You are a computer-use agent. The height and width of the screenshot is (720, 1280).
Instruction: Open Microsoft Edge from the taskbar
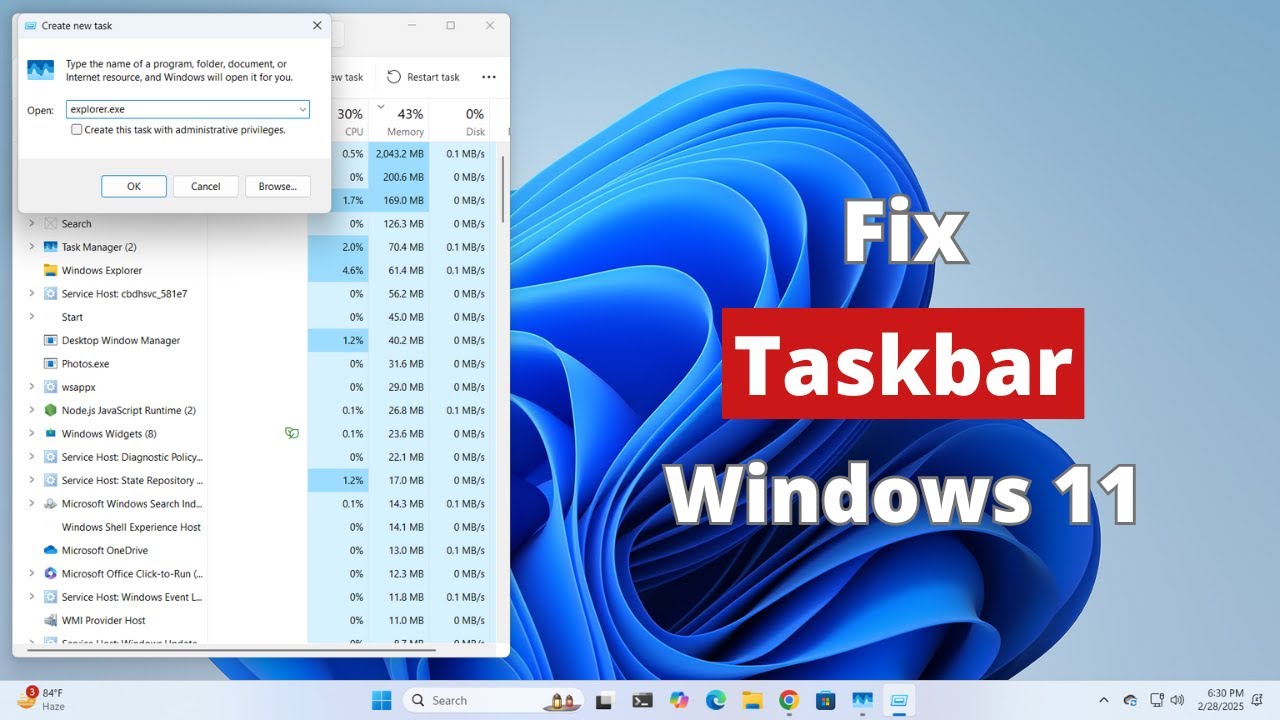coord(716,700)
